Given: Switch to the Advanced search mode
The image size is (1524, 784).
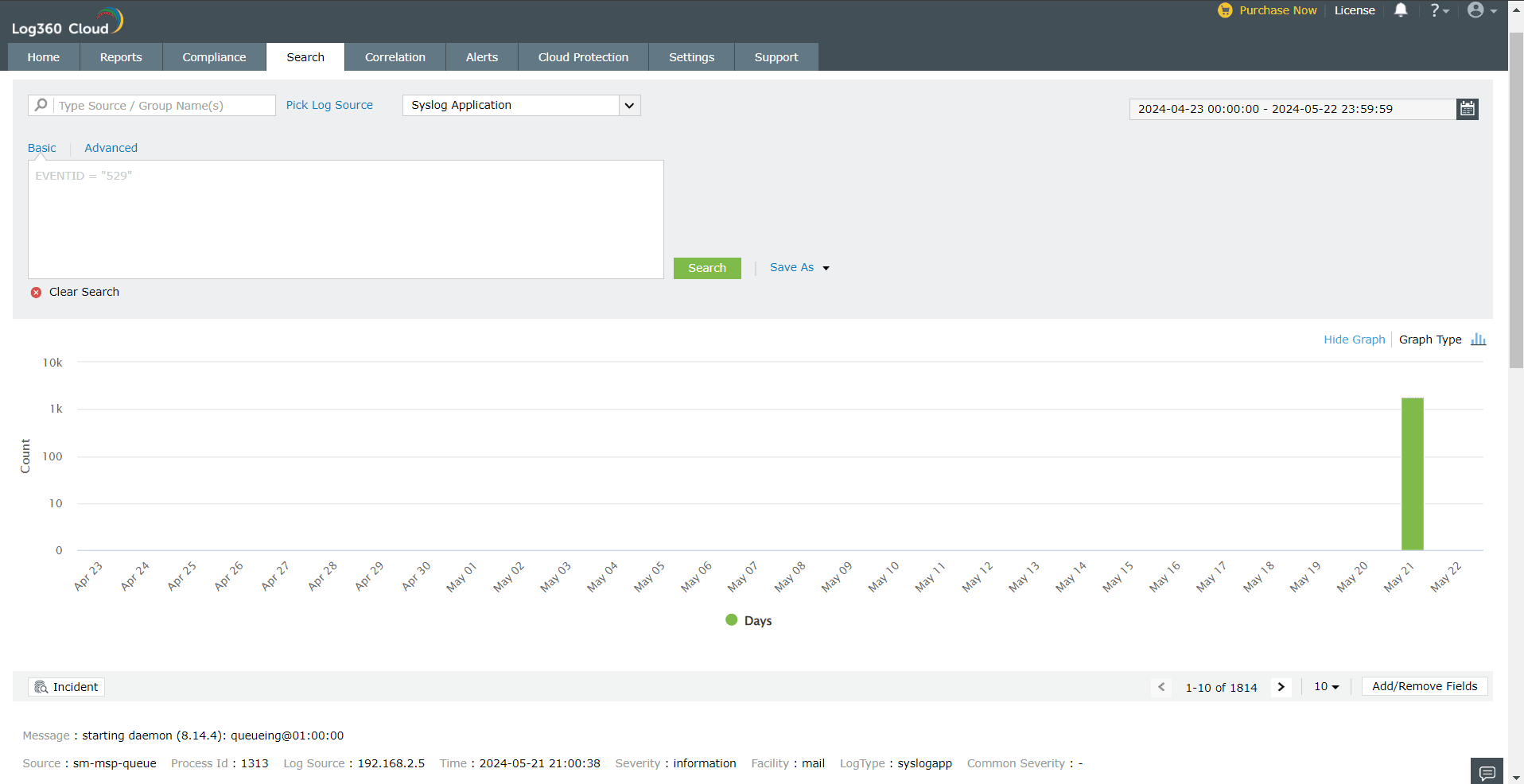Looking at the screenshot, I should (111, 148).
